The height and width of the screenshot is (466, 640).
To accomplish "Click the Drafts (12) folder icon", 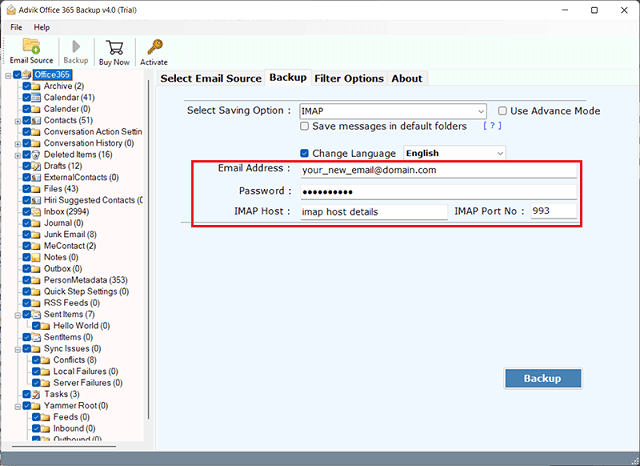I will click(36, 166).
